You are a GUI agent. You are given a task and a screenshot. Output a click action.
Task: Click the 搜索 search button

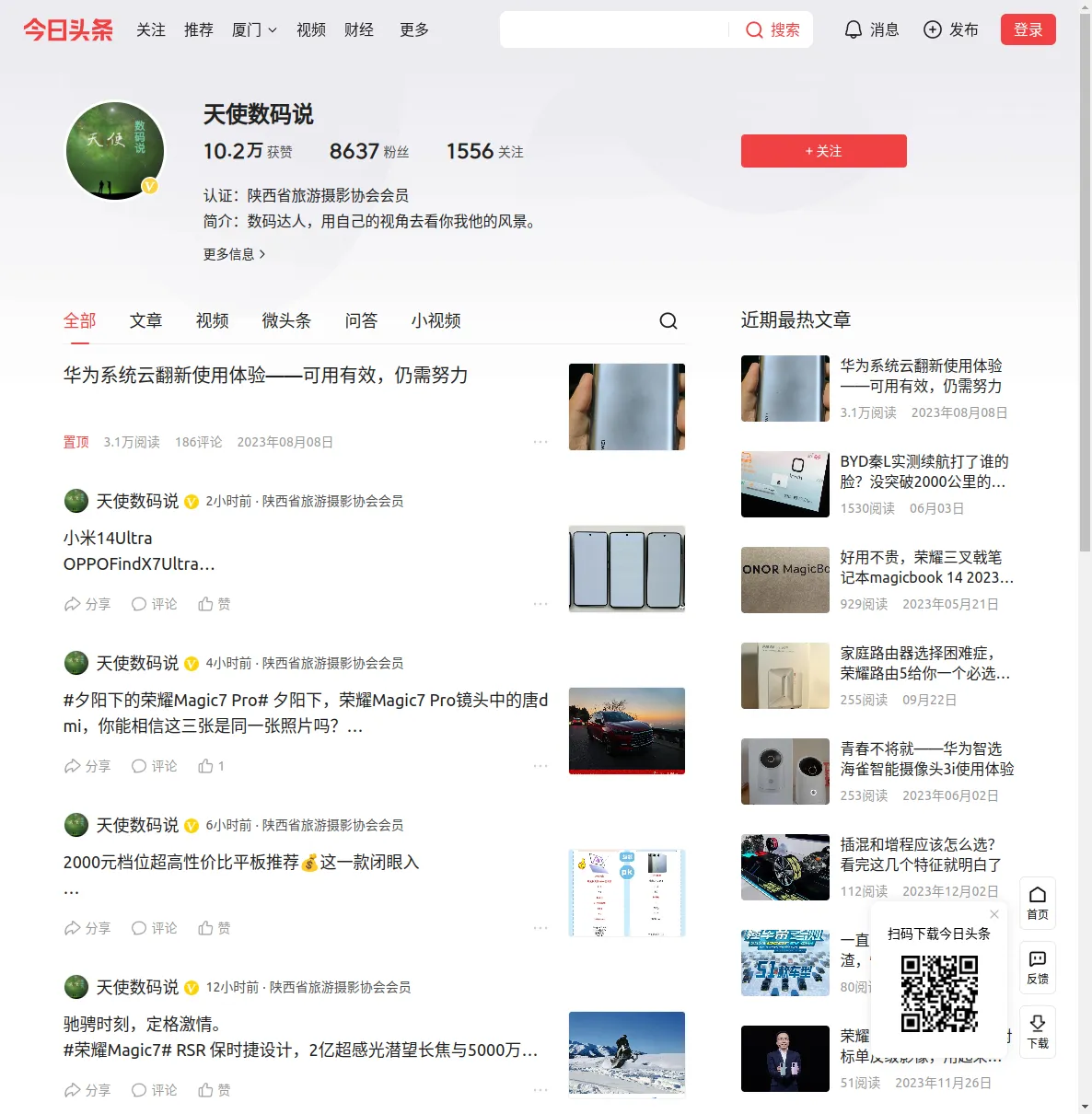point(773,29)
